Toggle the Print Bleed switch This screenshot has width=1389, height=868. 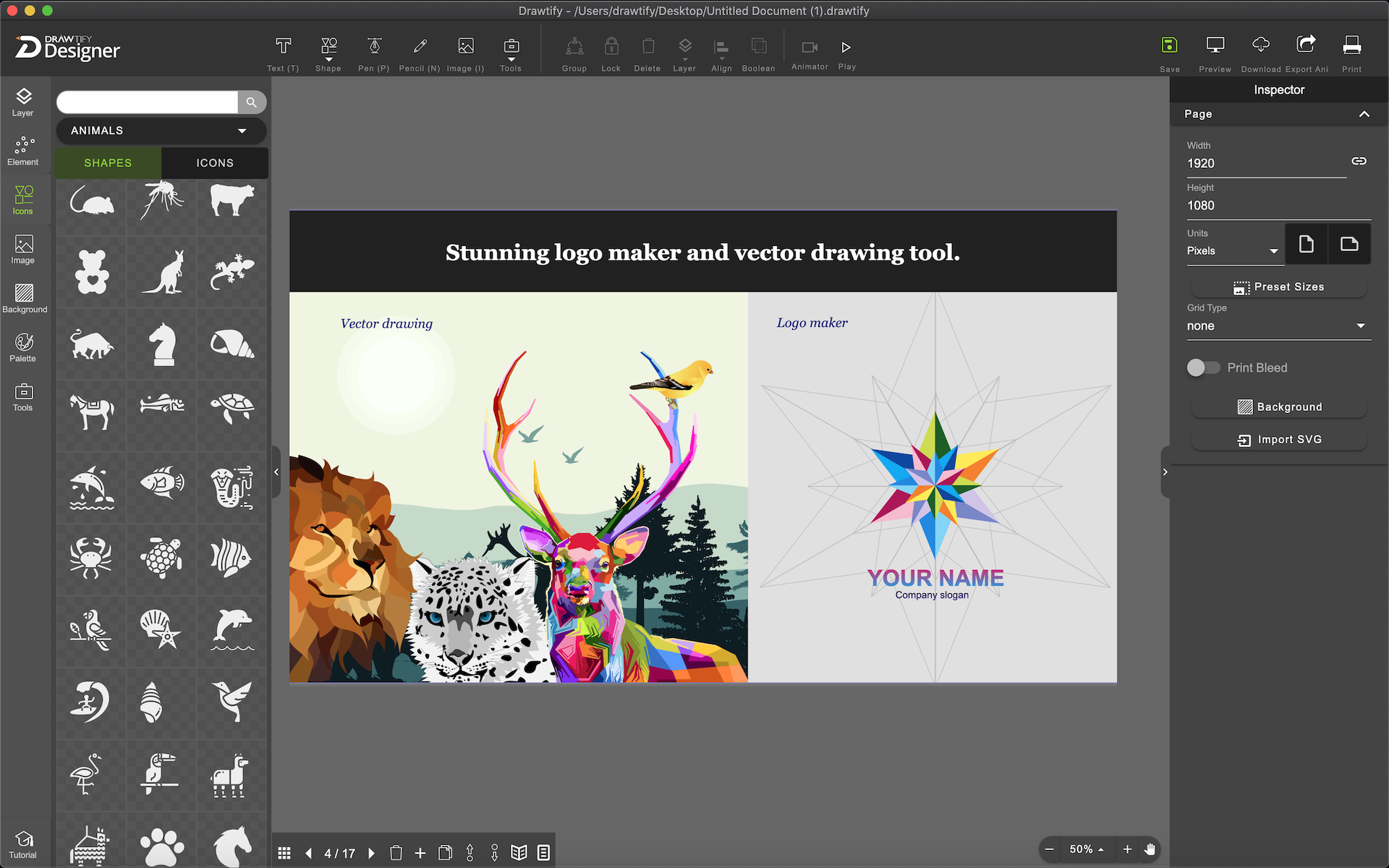coord(1203,367)
